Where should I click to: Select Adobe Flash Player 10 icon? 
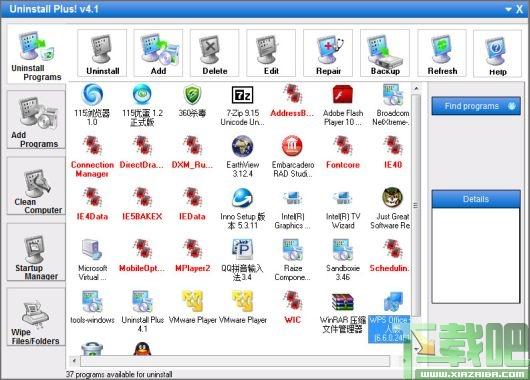342,94
